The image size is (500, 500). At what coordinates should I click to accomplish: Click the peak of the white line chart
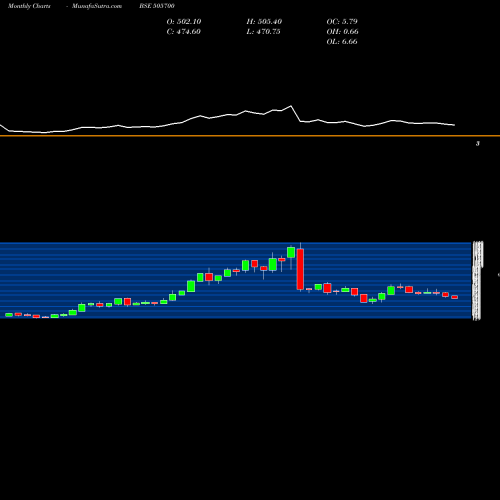pos(291,106)
